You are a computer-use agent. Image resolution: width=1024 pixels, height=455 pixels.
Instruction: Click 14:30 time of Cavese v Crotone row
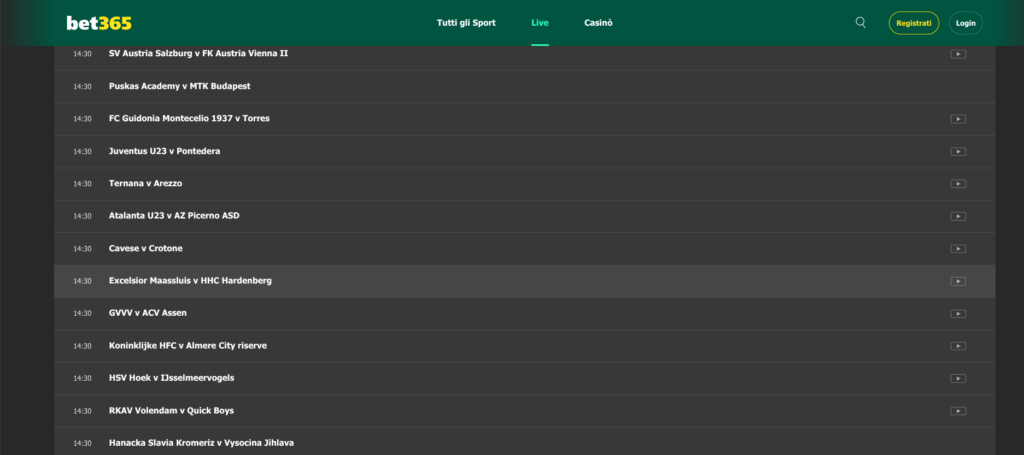tap(82, 249)
